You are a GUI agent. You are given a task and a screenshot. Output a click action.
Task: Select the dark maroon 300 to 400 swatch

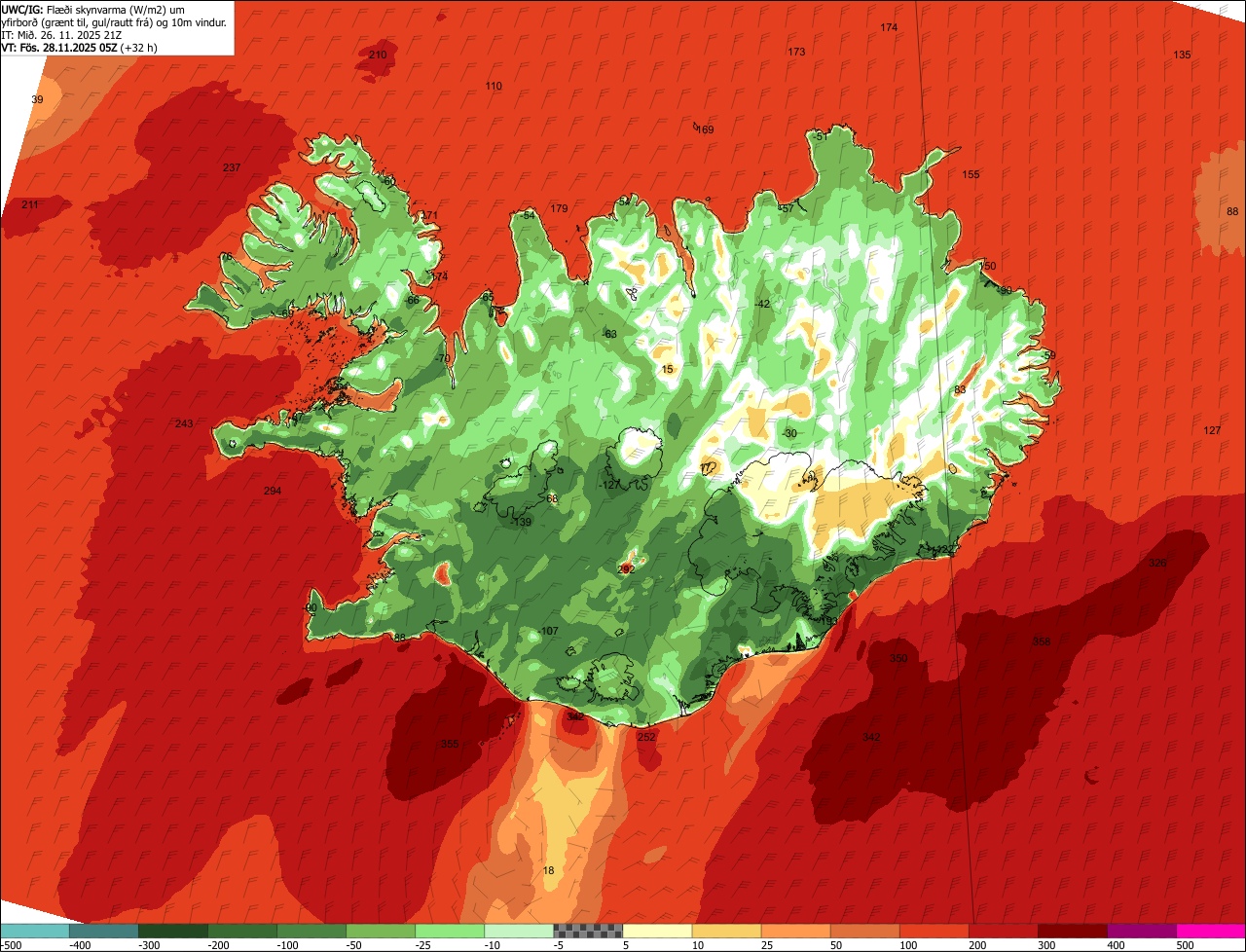pos(1072,931)
